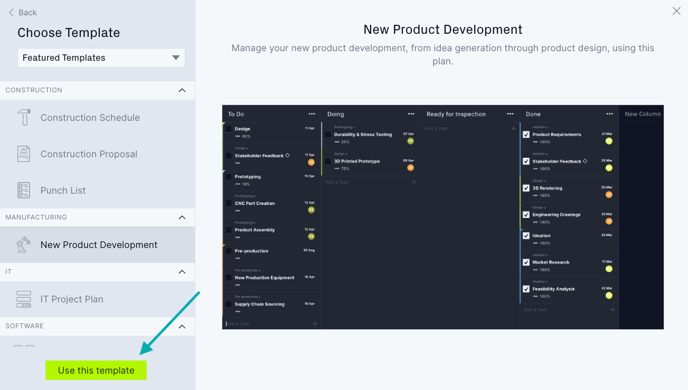This screenshot has height=390, width=688.
Task: Uncheck the Product Requirements checkbox
Action: tap(526, 135)
